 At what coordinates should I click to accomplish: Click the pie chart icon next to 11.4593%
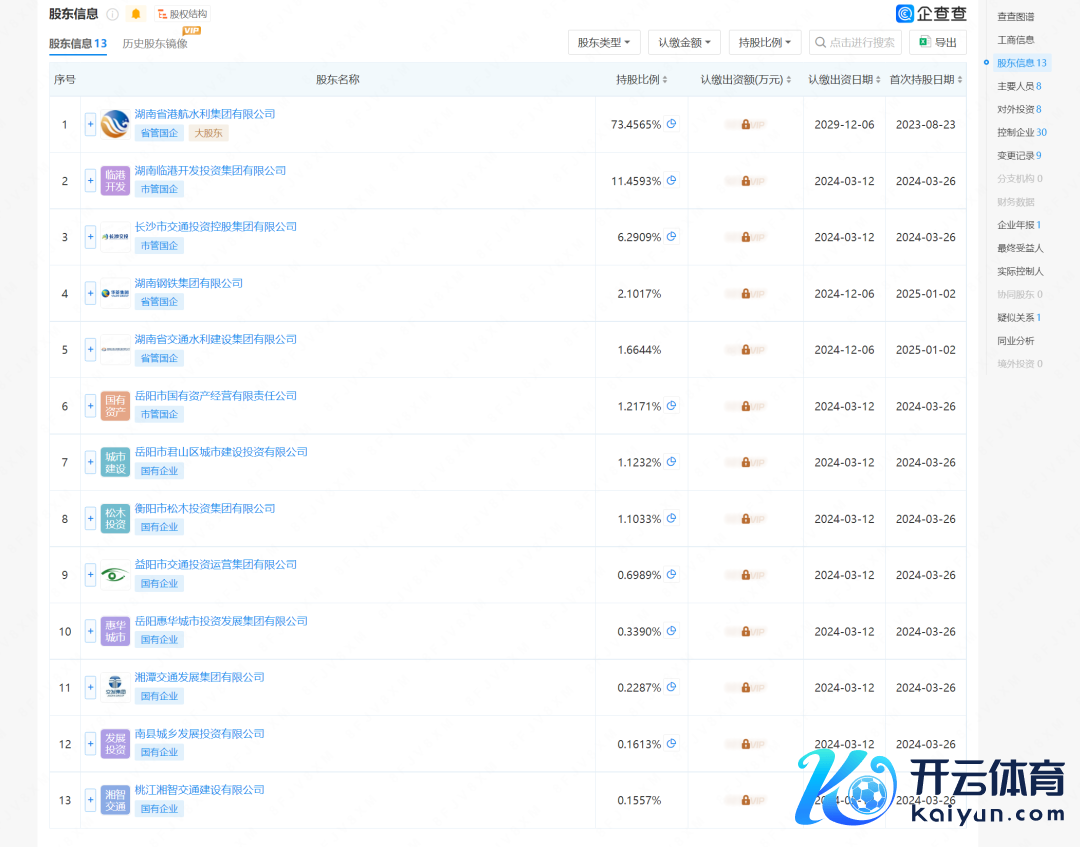672,181
